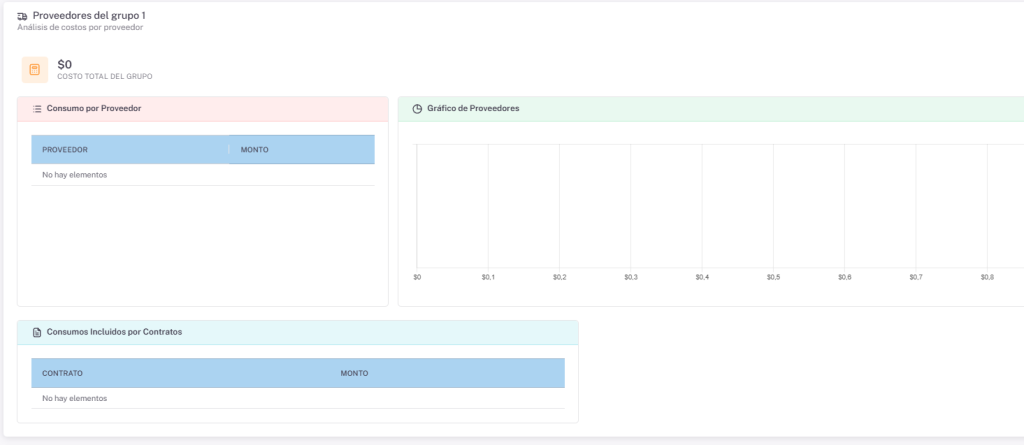The height and width of the screenshot is (445, 1024).
Task: Sort by MONTO in the contracts table
Action: click(x=354, y=373)
